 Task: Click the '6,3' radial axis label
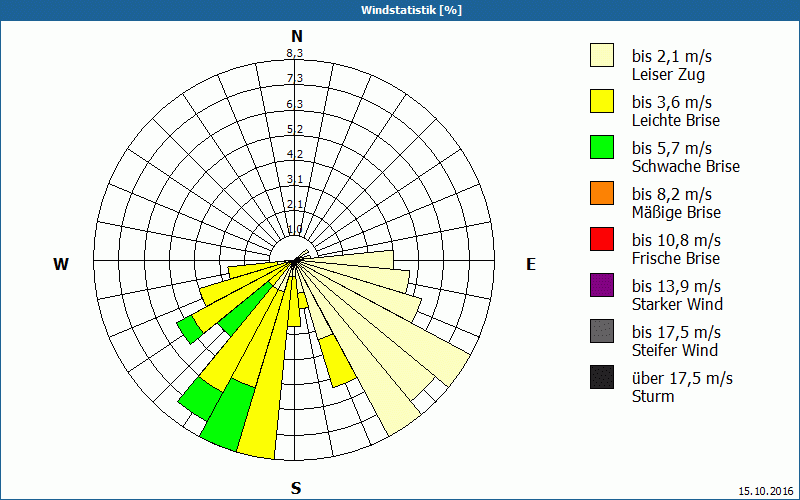[x=294, y=104]
